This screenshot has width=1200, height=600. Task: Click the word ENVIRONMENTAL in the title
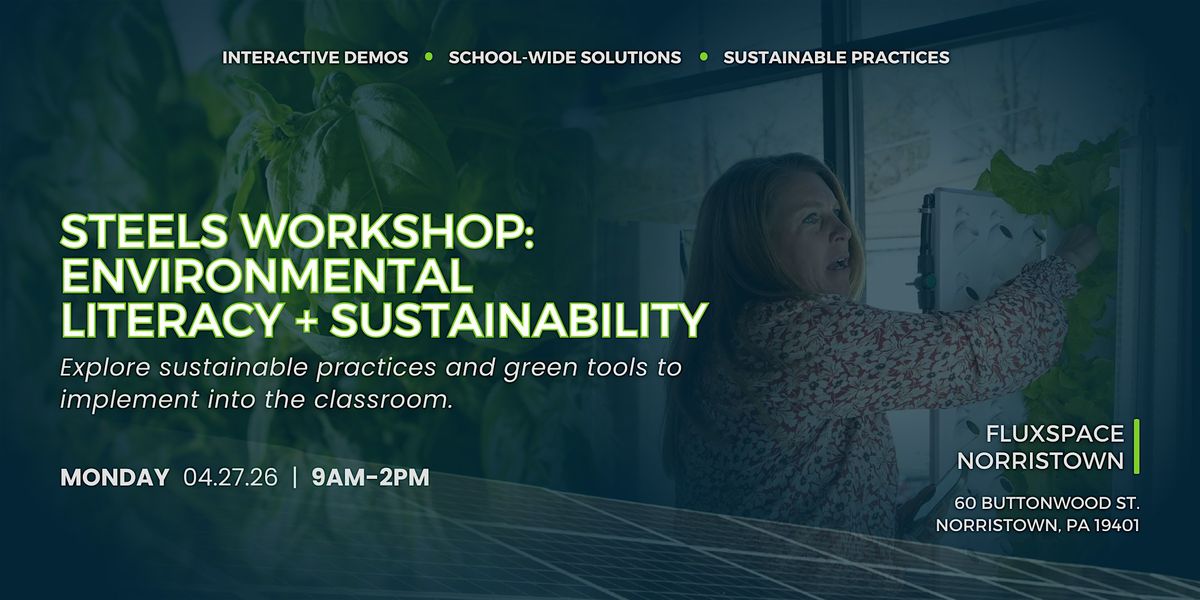click(266, 276)
